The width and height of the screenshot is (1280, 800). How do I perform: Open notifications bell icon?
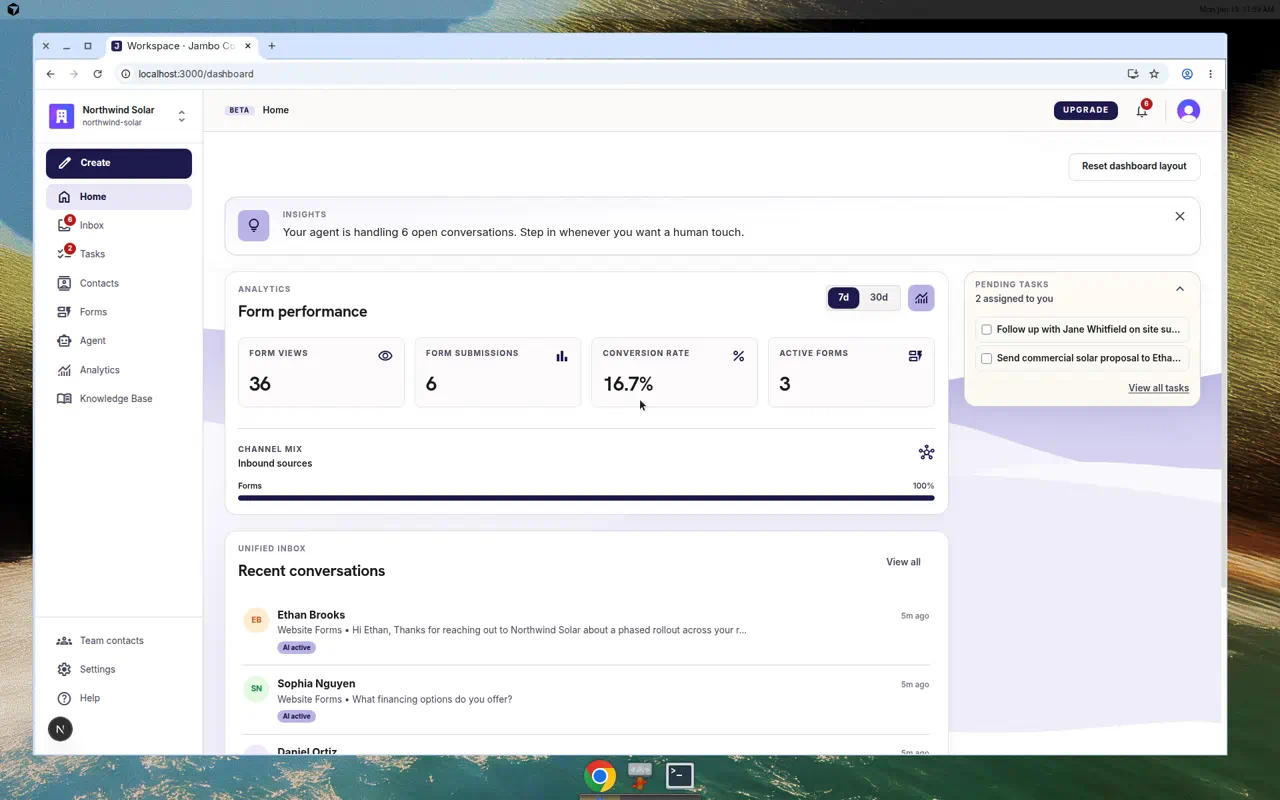1142,111
